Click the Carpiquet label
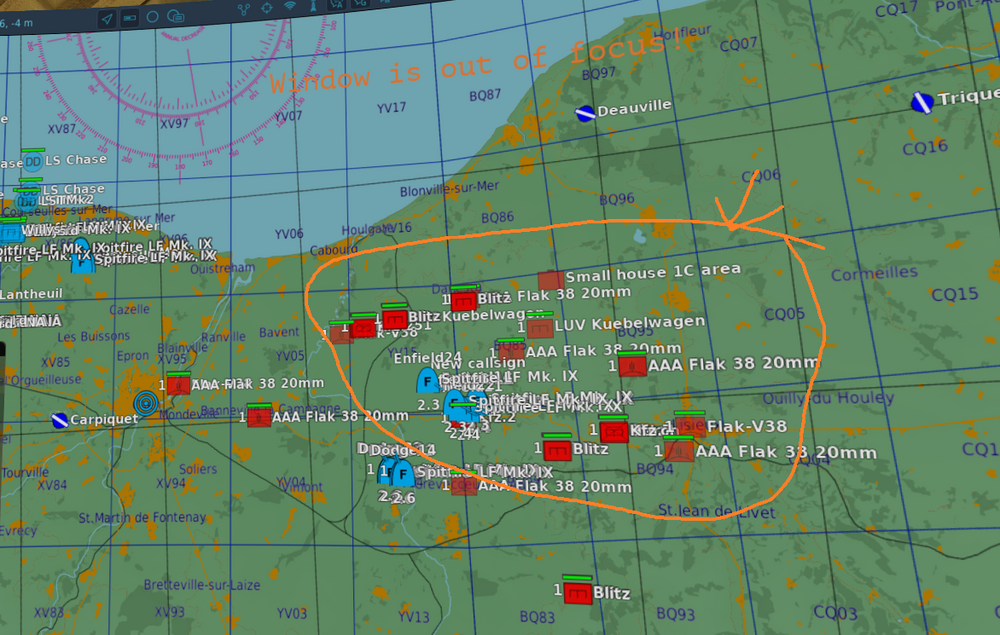This screenshot has width=1000, height=635. coord(104,420)
